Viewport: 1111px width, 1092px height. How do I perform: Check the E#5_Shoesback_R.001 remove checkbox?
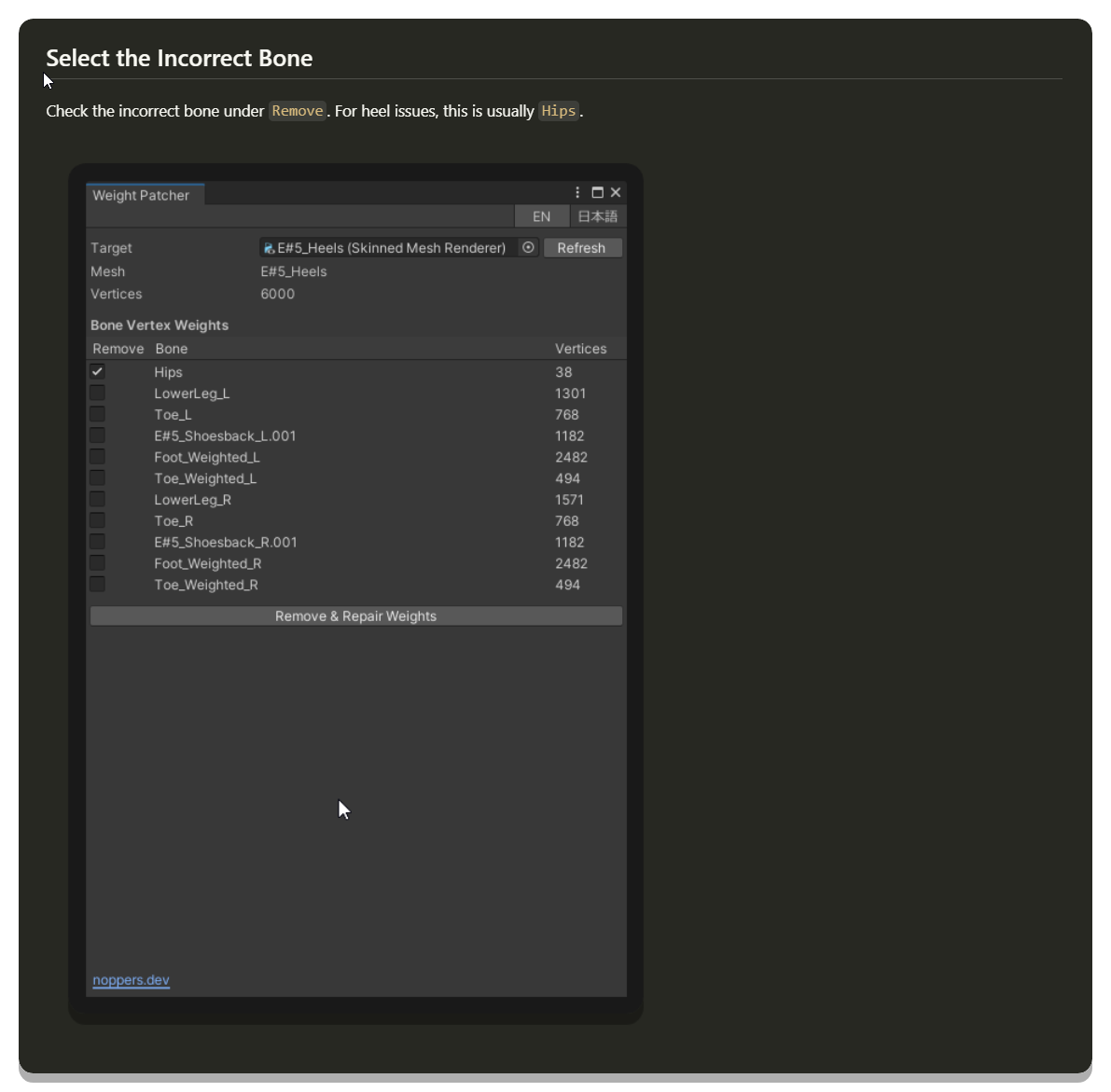click(97, 542)
